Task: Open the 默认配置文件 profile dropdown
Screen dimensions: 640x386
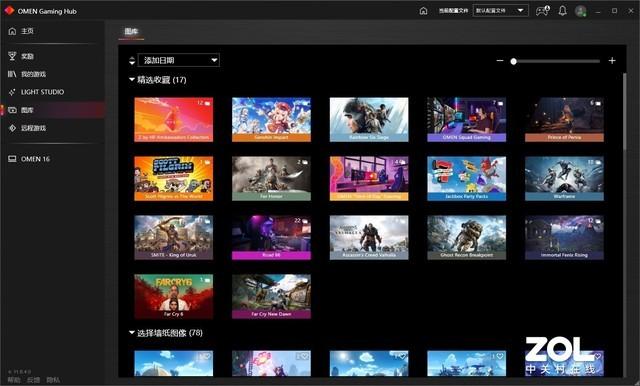Action: pos(500,11)
